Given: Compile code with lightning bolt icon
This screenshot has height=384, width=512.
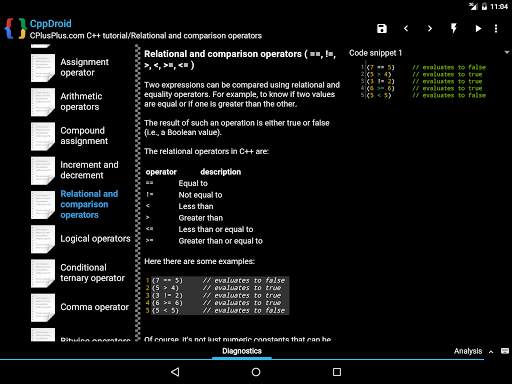Looking at the screenshot, I should (454, 29).
